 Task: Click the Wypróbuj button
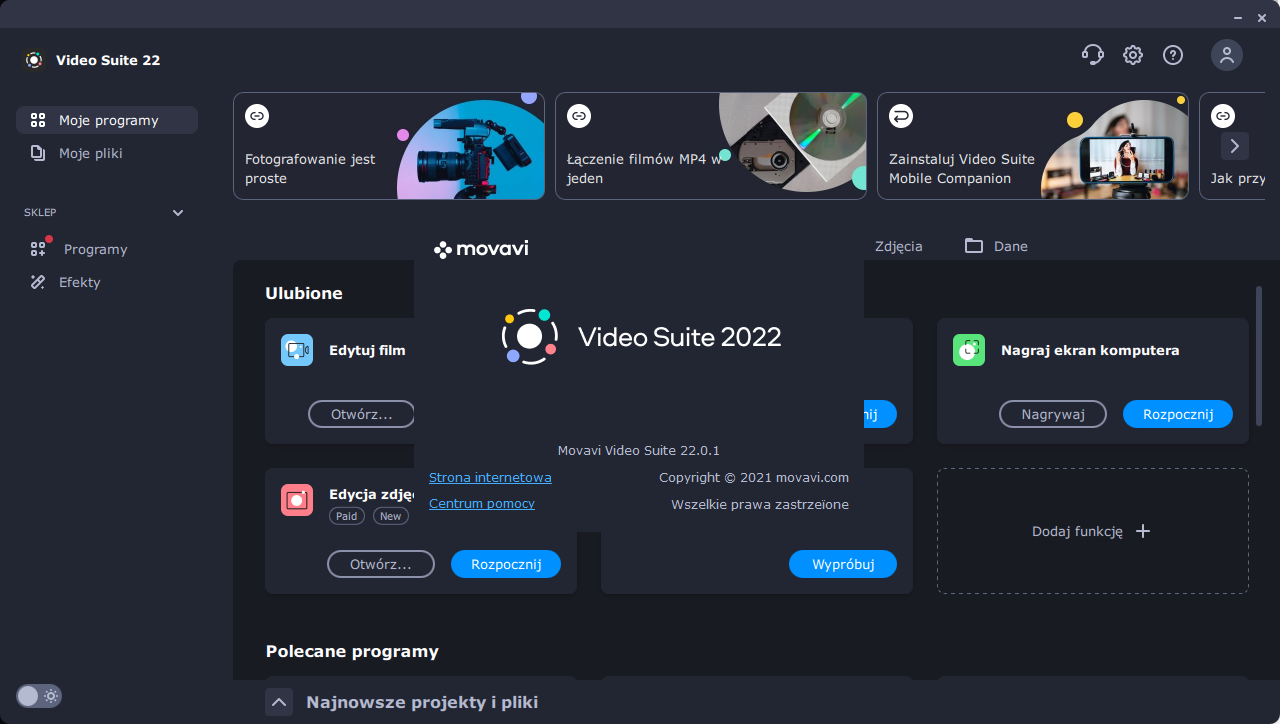click(x=843, y=564)
